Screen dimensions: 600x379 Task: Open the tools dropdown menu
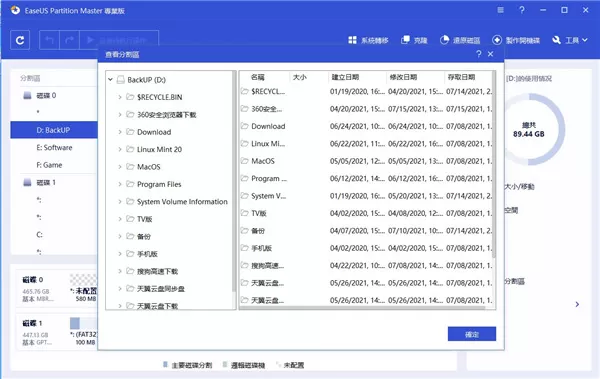tap(570, 40)
